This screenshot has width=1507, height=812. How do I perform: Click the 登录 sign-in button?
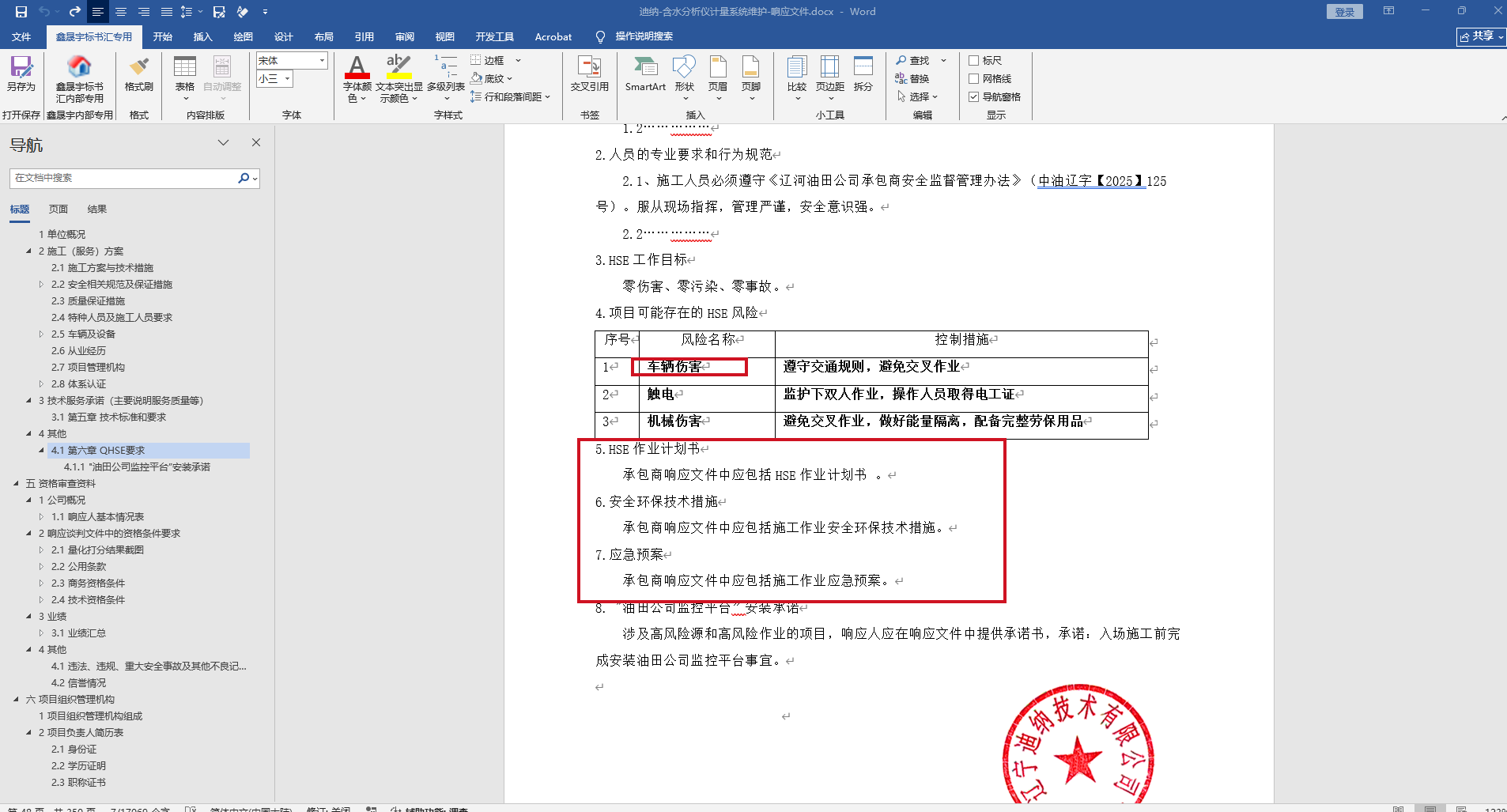tap(1345, 12)
